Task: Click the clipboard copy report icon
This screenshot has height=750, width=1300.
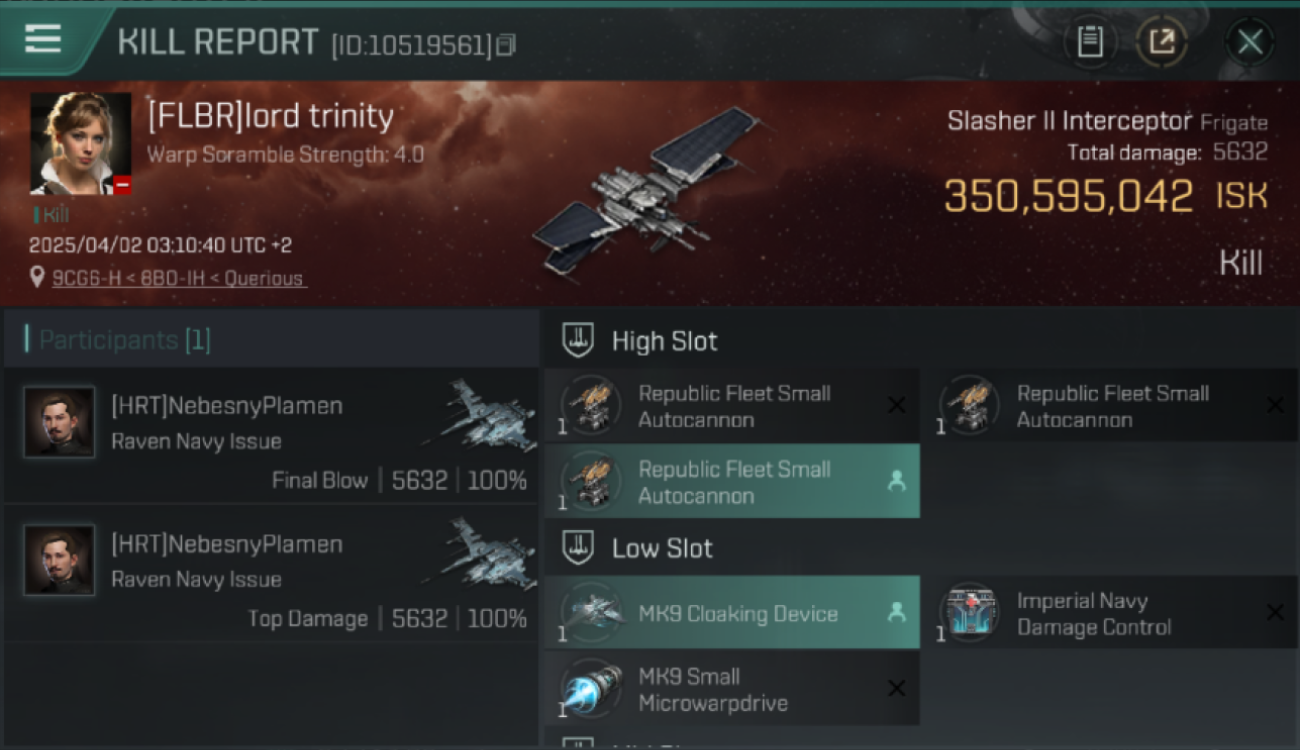Action: [1090, 42]
